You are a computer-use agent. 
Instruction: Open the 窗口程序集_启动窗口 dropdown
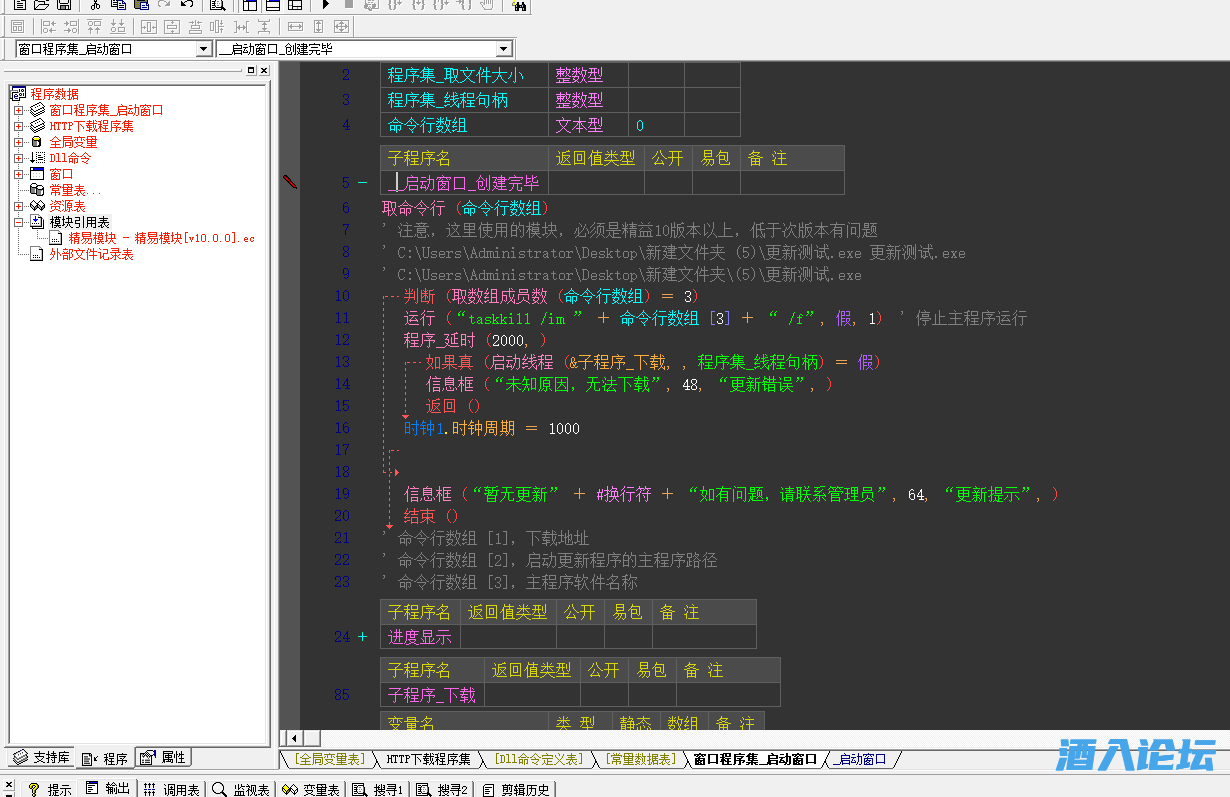(x=204, y=49)
